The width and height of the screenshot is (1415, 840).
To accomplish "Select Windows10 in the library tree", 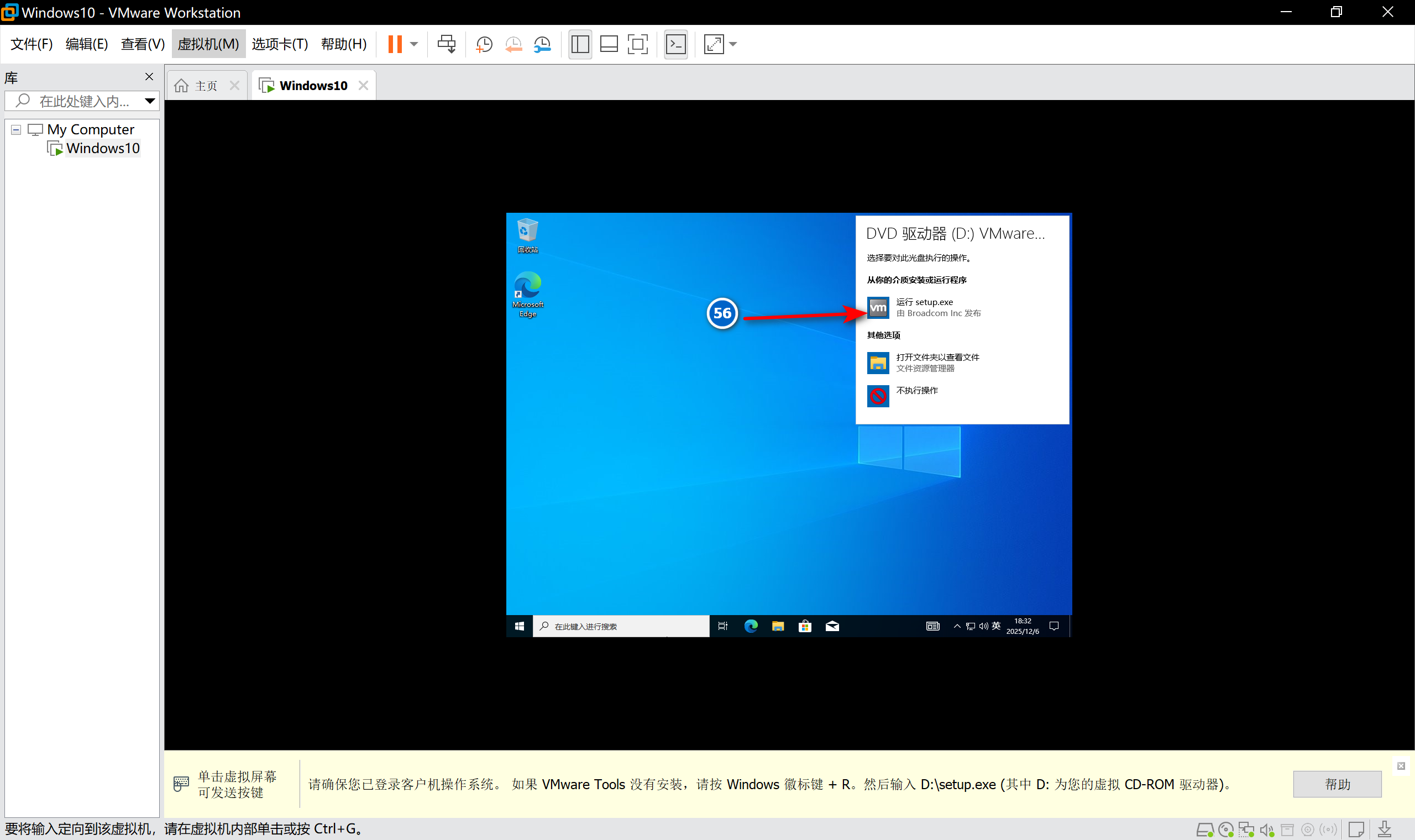I will coord(102,148).
